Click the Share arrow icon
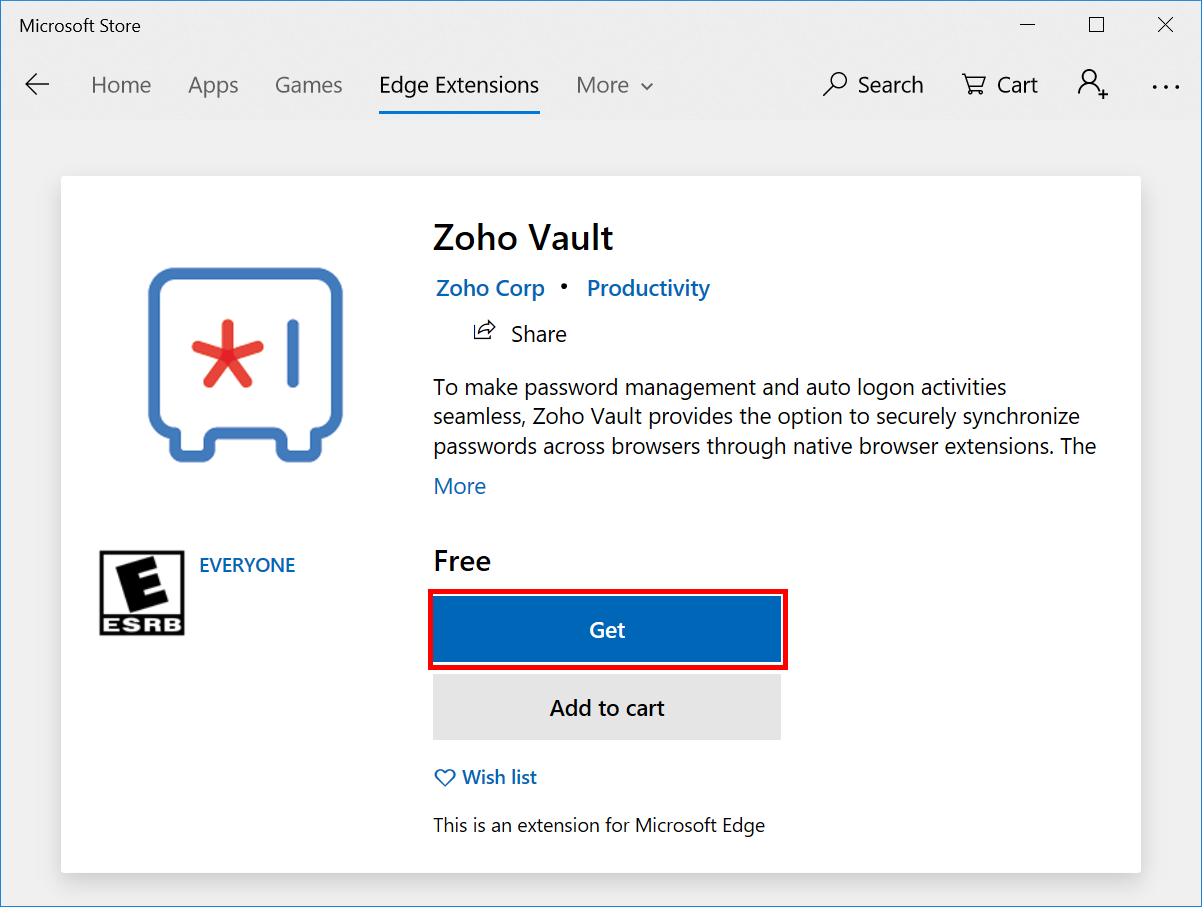Viewport: 1202px width, 907px height. pos(485,331)
